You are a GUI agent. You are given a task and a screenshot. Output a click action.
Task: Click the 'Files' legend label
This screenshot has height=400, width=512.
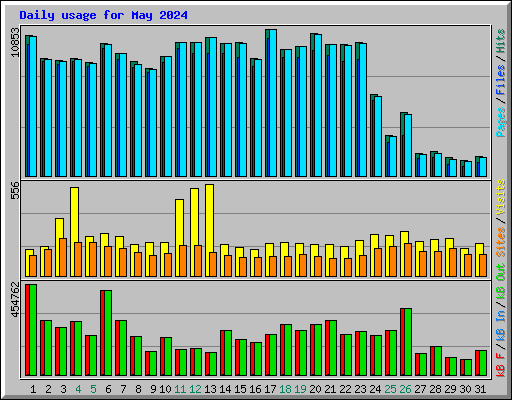tap(500, 80)
